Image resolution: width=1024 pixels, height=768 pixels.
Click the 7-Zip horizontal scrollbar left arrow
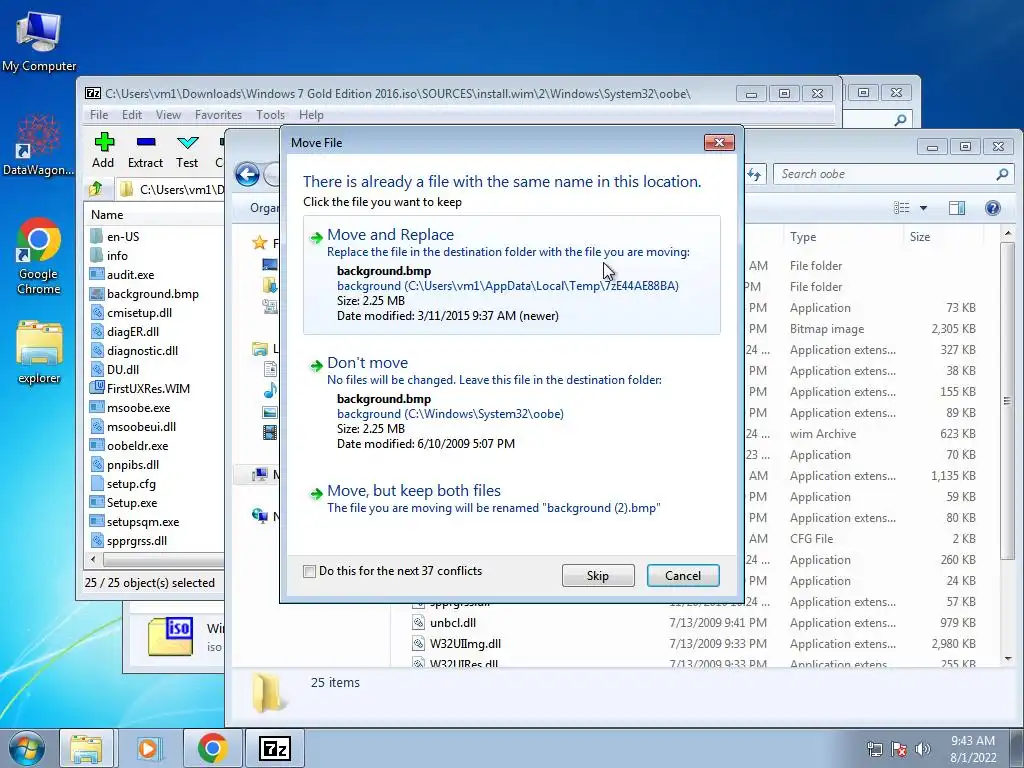[x=93, y=560]
